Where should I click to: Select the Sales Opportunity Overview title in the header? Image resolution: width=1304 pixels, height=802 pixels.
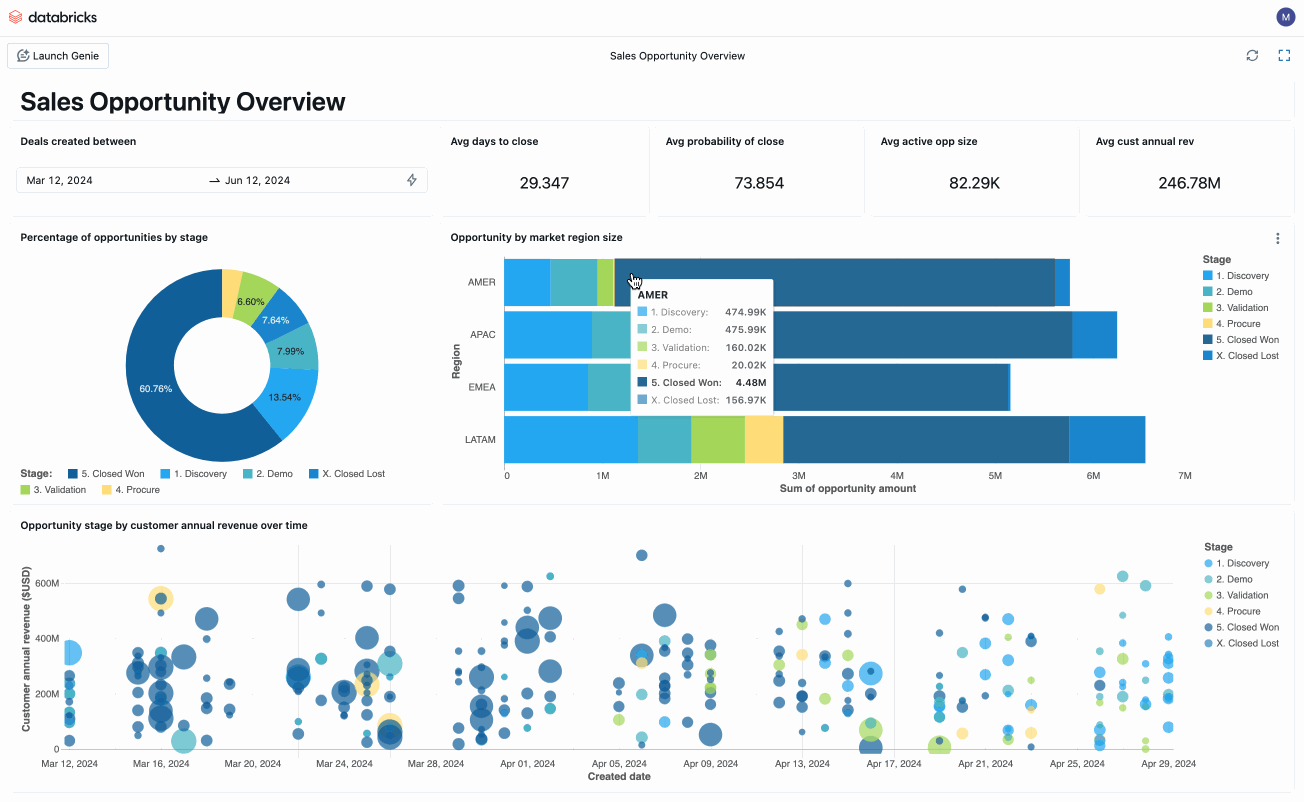coord(677,56)
